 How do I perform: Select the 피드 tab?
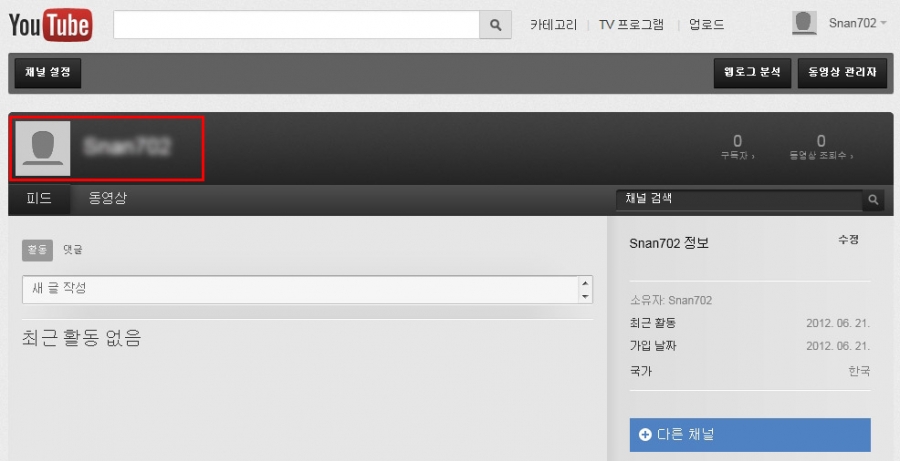coord(39,199)
